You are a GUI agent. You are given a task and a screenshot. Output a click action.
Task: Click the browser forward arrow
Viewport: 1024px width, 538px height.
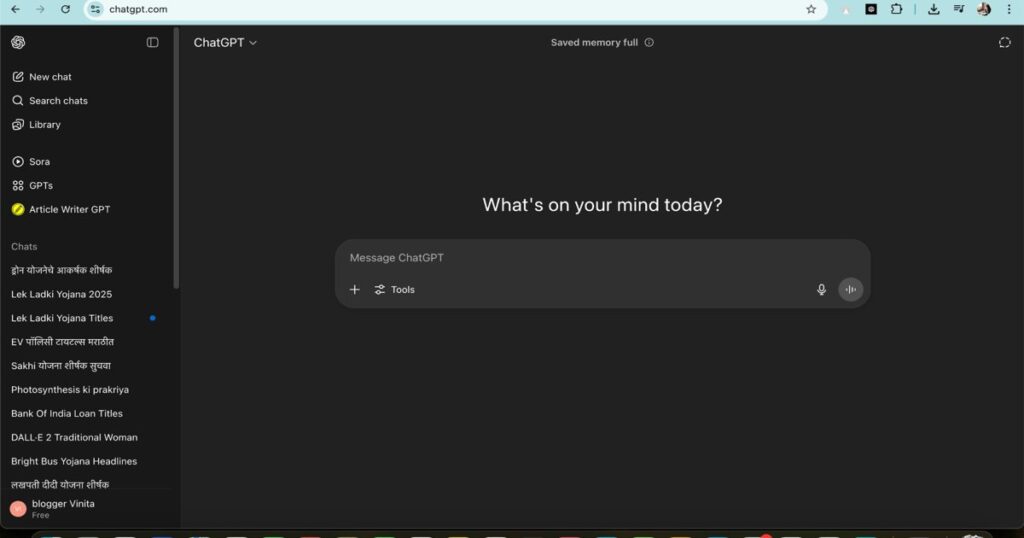(x=40, y=9)
